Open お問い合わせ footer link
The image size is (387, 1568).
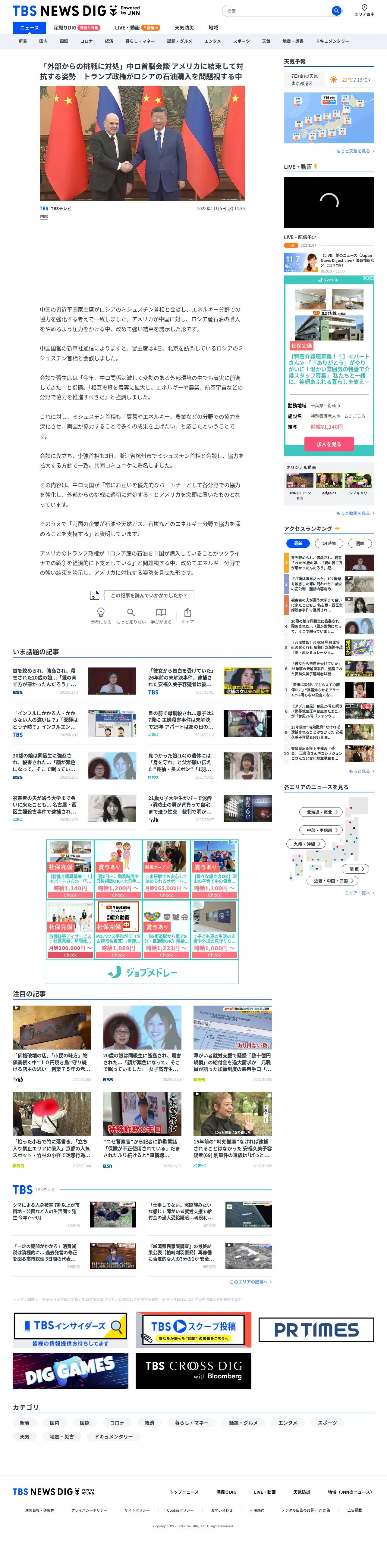pos(222,1510)
